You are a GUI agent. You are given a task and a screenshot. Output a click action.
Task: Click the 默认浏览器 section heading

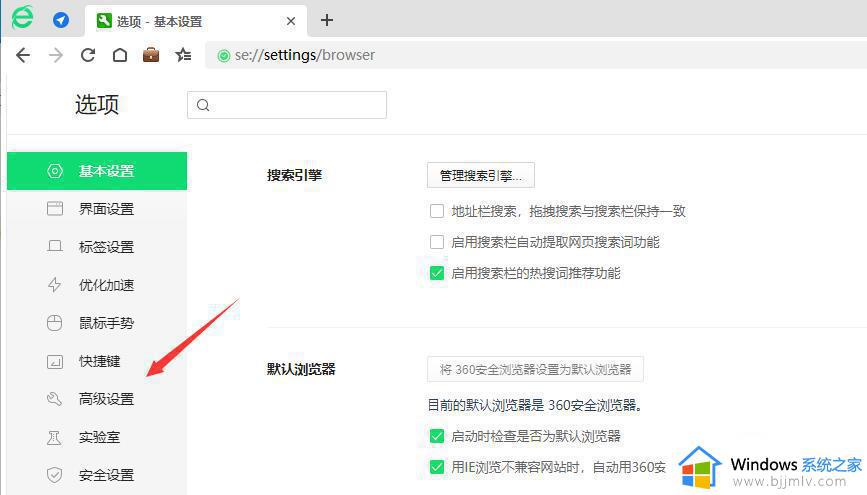pyautogui.click(x=301, y=369)
